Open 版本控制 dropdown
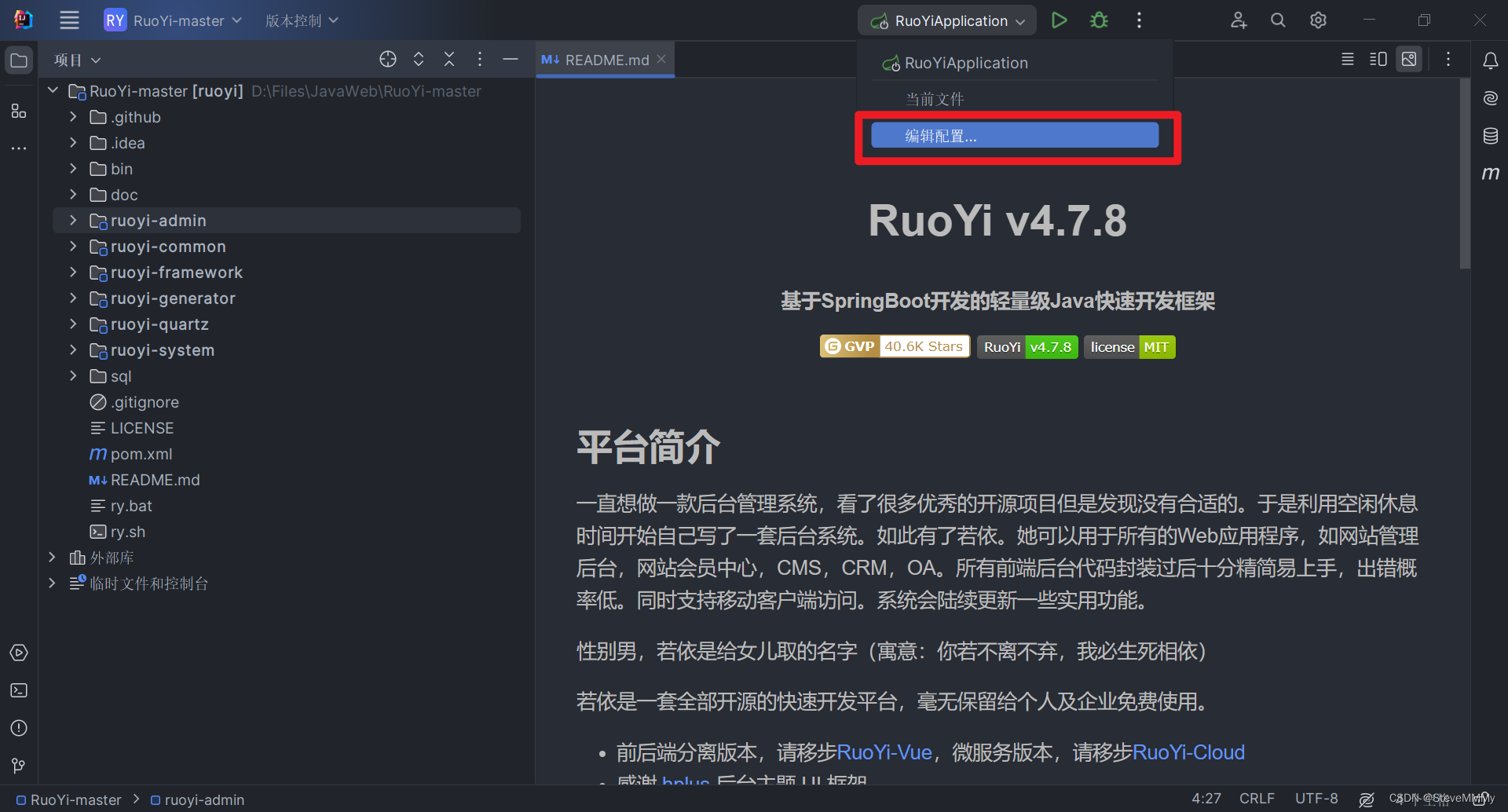 [302, 20]
